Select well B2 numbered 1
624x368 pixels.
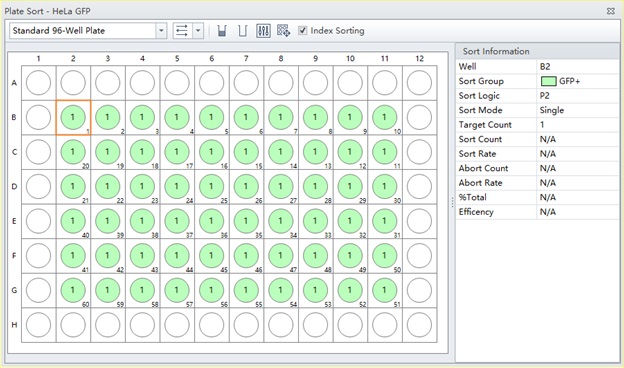(x=73, y=117)
